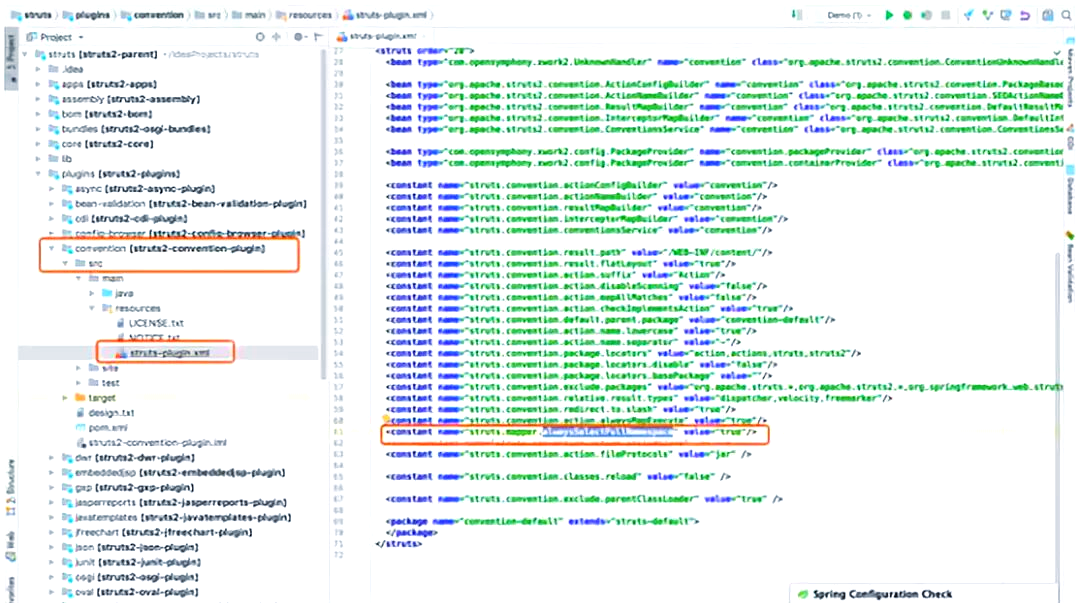
Task: Click the purple undo/revert arrow icon
Action: point(1025,15)
